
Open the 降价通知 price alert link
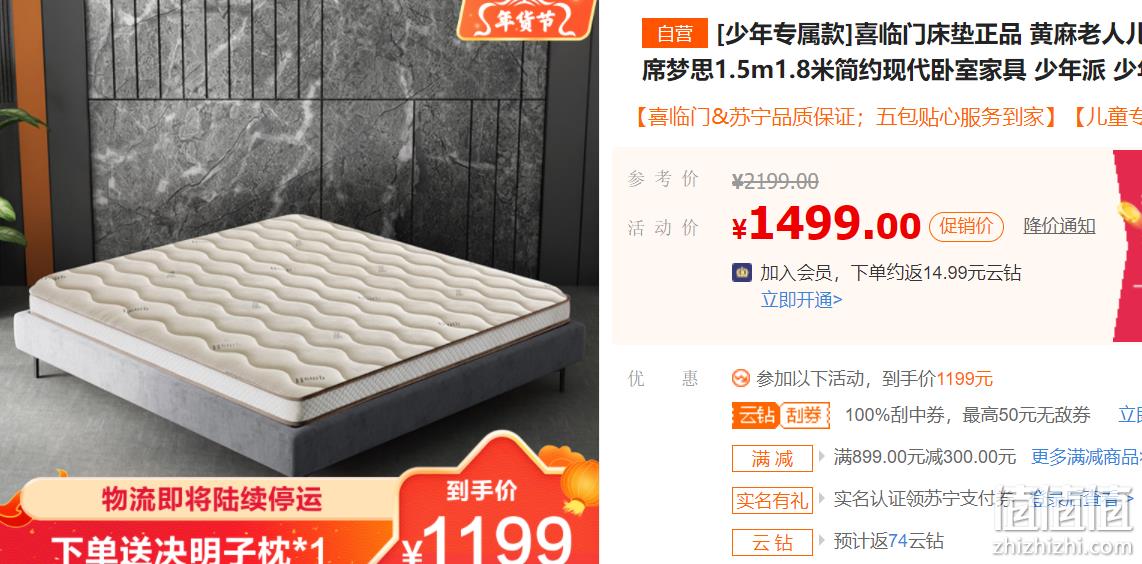click(x=1059, y=226)
